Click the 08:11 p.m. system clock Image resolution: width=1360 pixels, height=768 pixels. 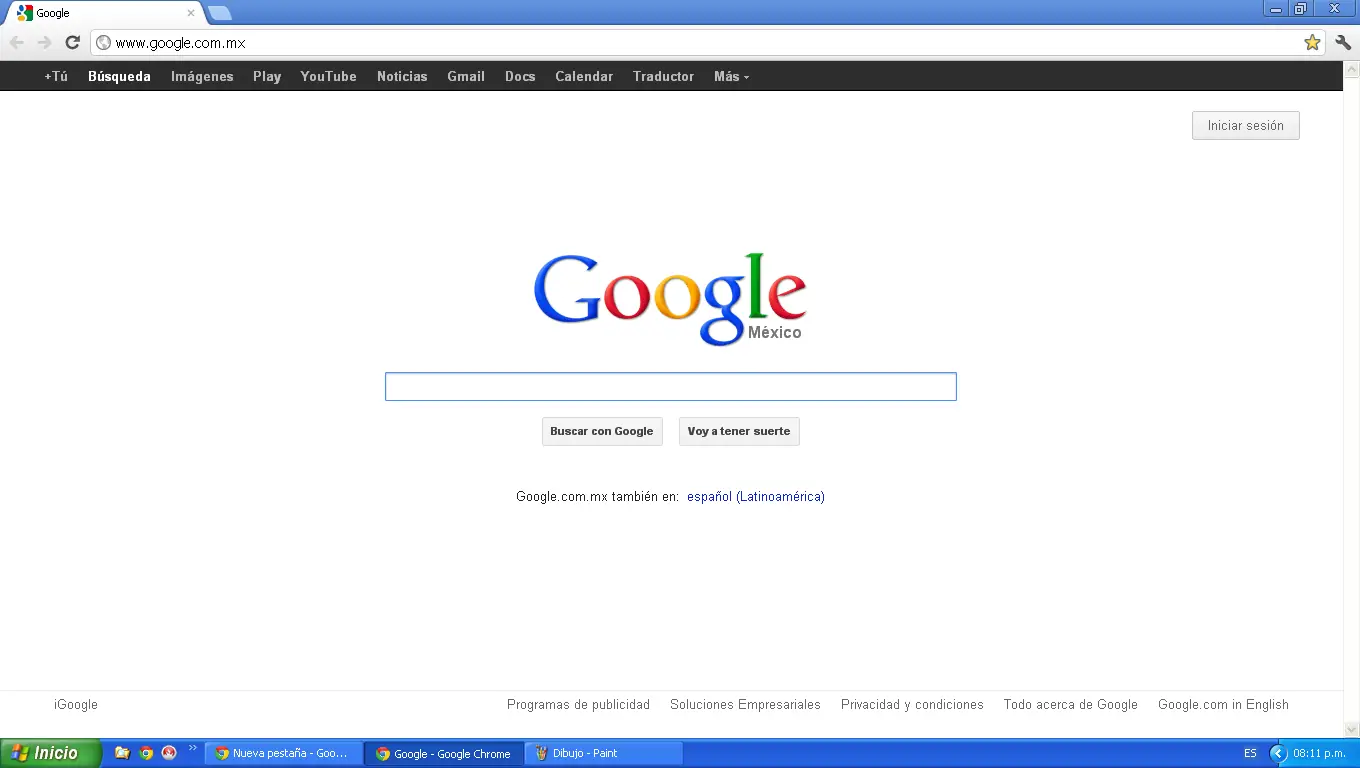(1320, 753)
